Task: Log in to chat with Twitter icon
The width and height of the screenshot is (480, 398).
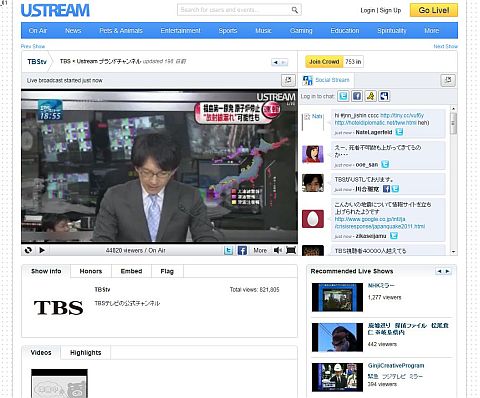Action: pos(343,96)
